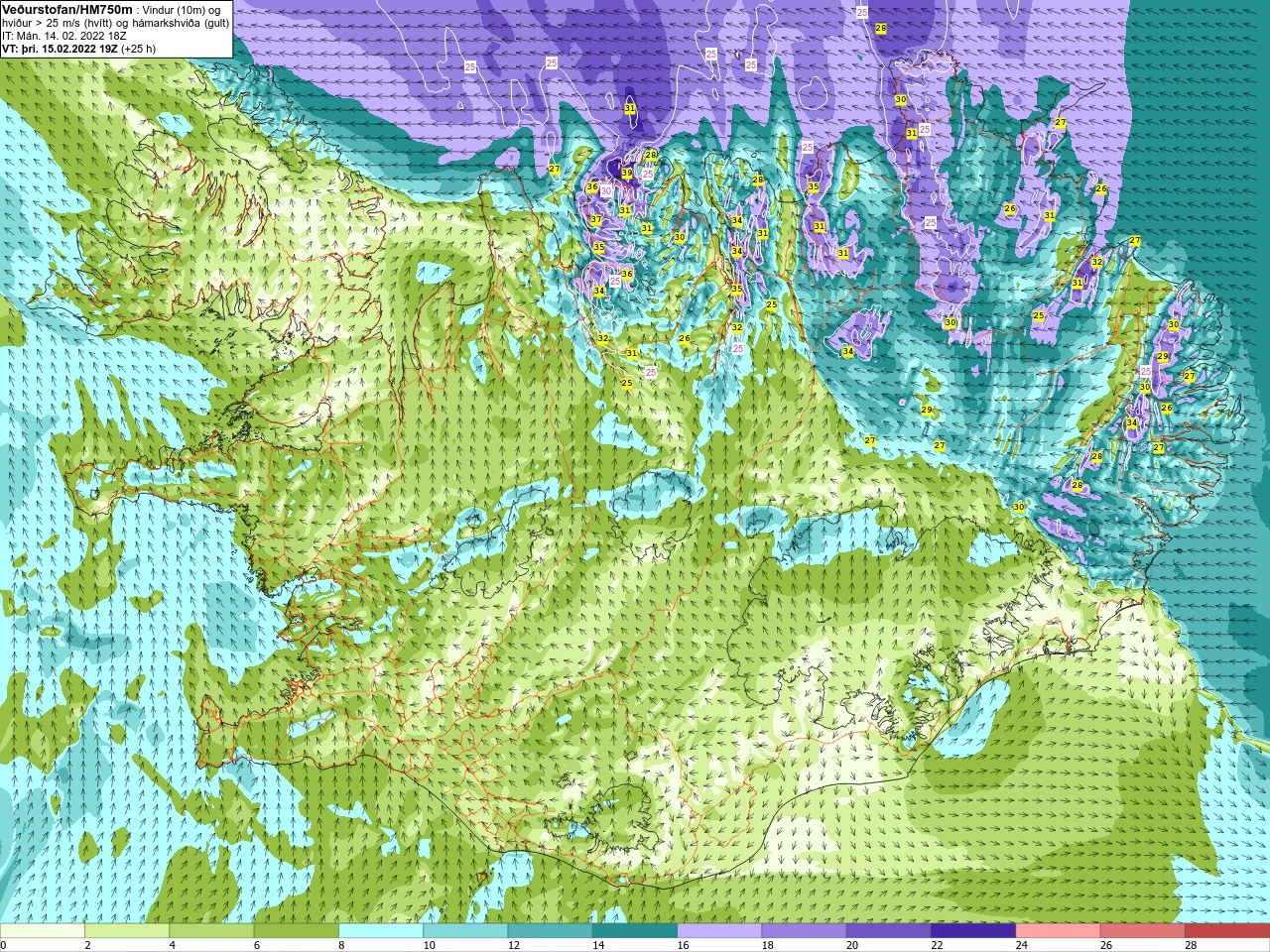Click the legend scale tick label "24"
Viewport: 1270px width, 952px height.
coord(1022,945)
